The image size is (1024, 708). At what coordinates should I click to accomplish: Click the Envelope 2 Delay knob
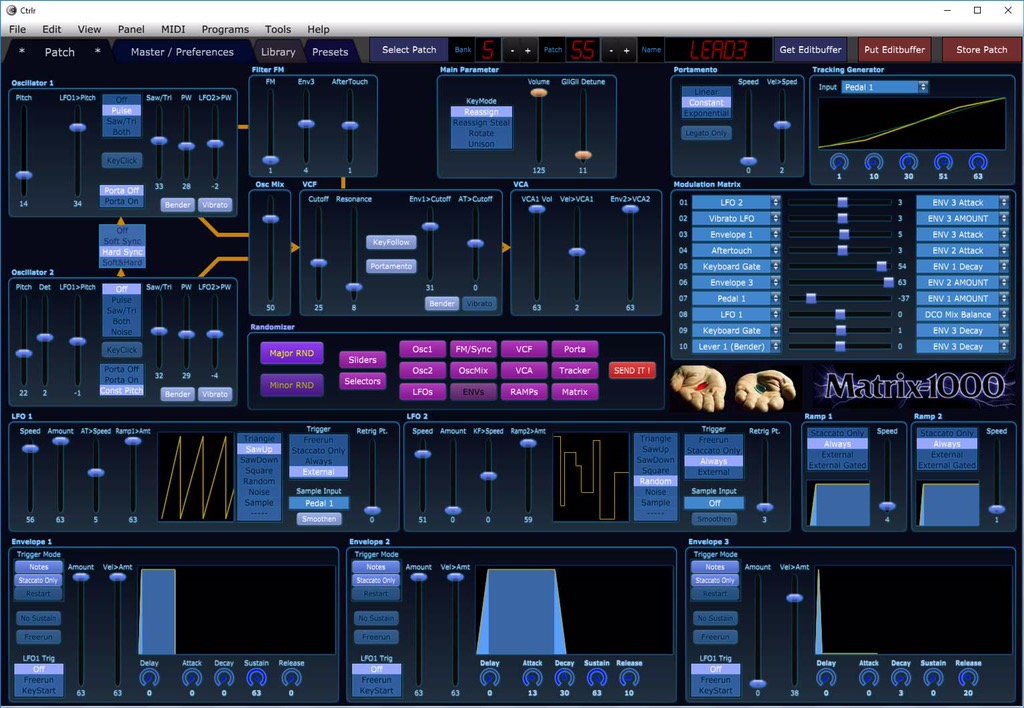pyautogui.click(x=490, y=679)
